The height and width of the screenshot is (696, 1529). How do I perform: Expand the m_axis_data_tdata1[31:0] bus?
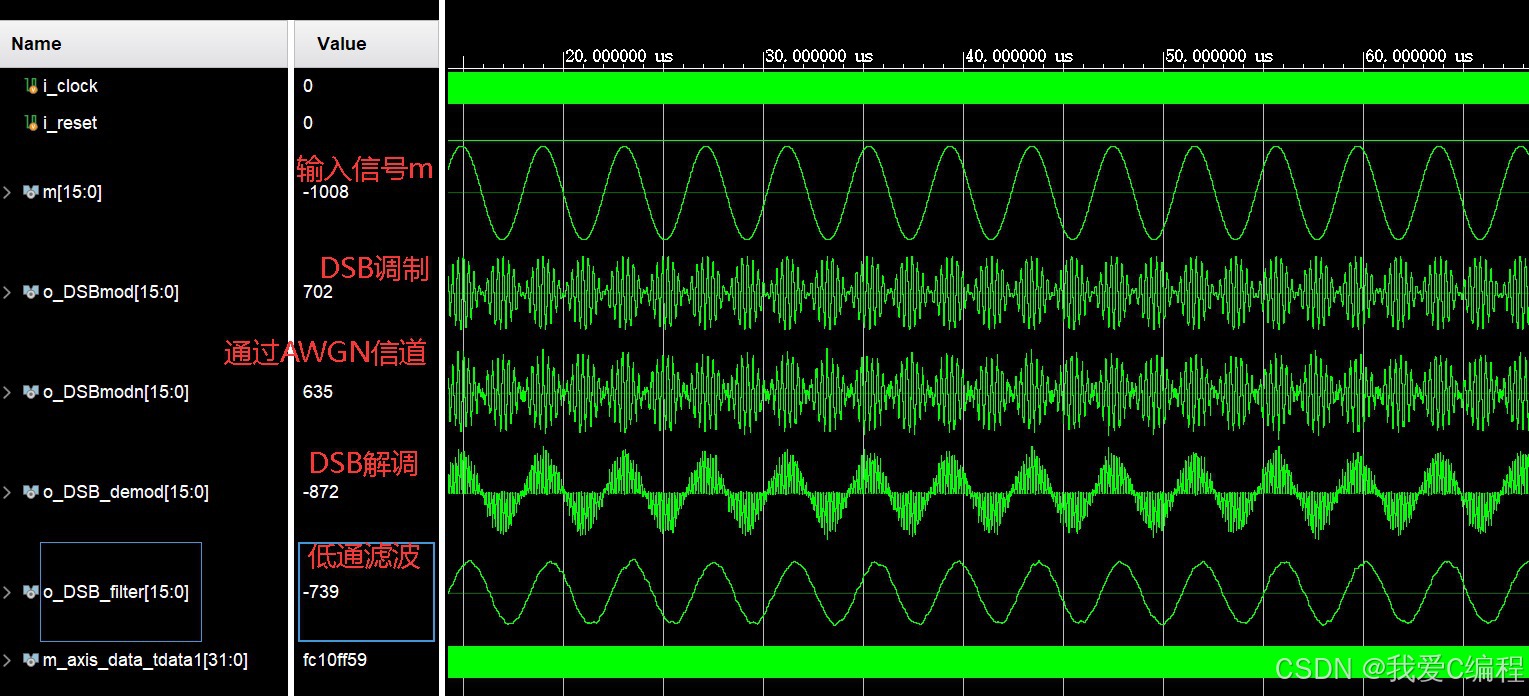pos(8,660)
